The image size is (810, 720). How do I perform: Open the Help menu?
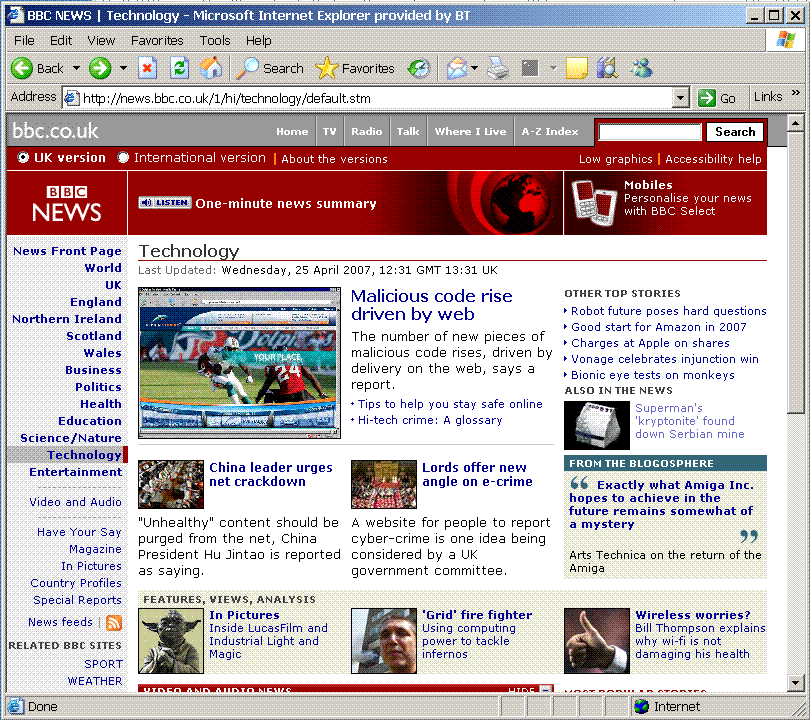[x=258, y=40]
